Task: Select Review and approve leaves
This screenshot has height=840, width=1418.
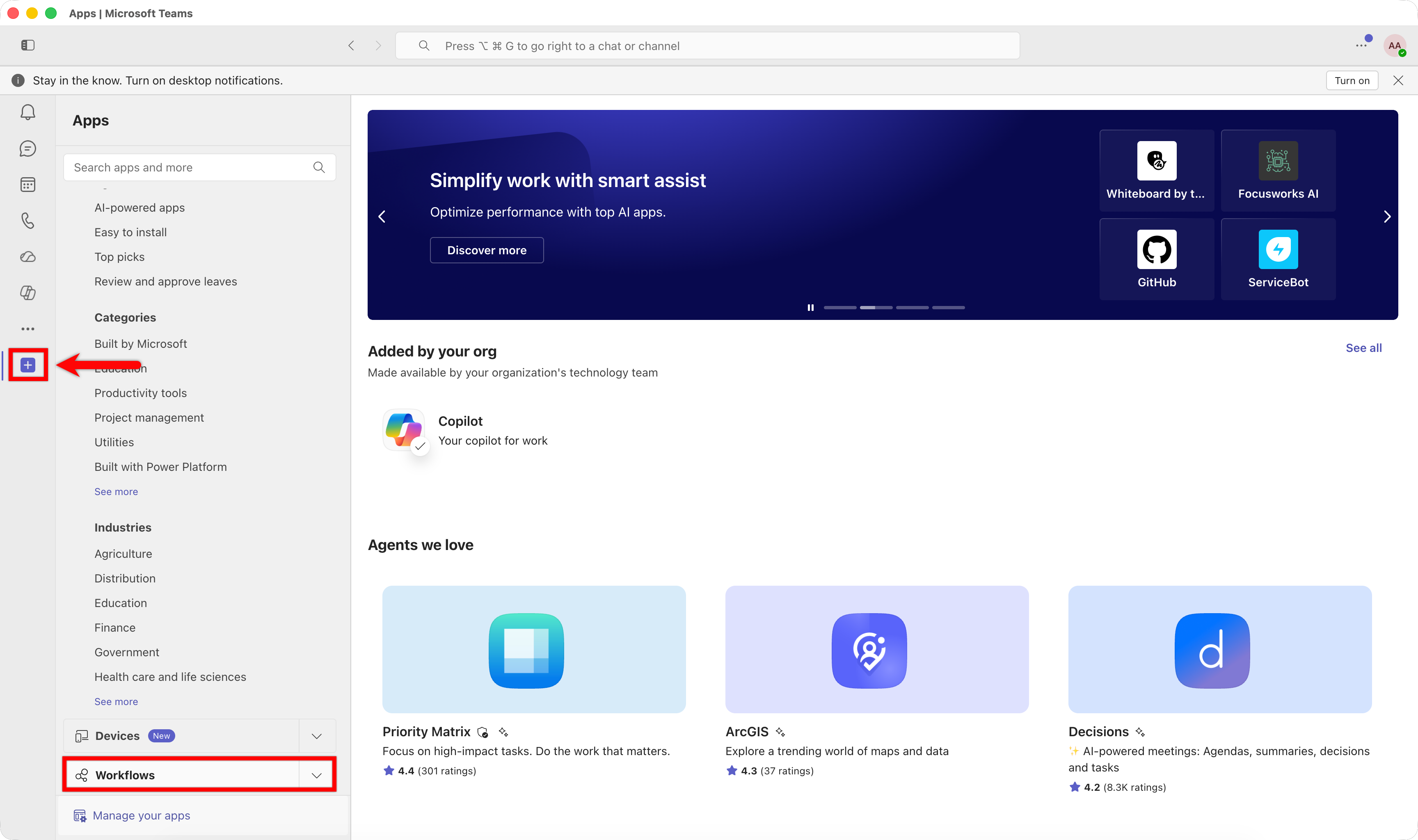Action: 165,282
